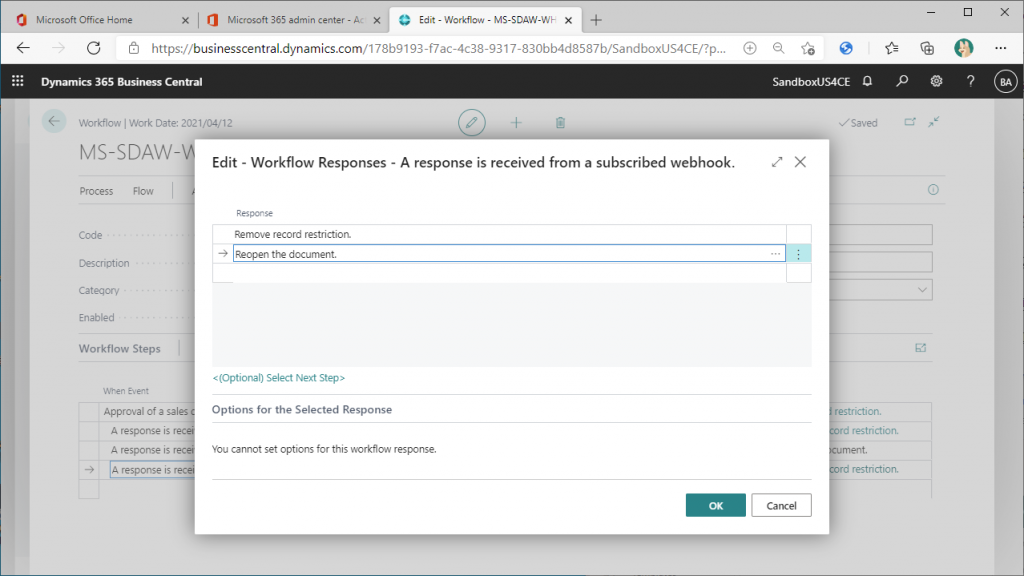The width and height of the screenshot is (1024, 576).
Task: Click the zoom in plus icon in address bar
Action: [750, 48]
